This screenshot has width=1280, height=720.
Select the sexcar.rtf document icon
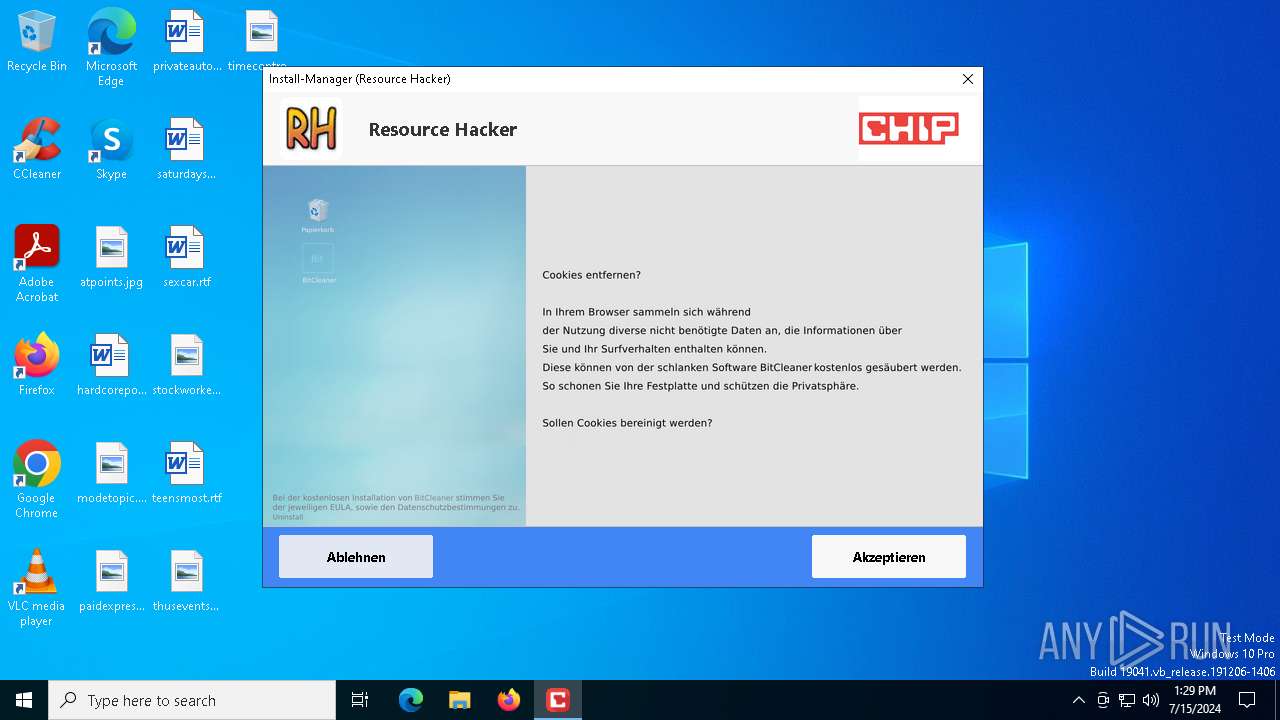pos(187,258)
